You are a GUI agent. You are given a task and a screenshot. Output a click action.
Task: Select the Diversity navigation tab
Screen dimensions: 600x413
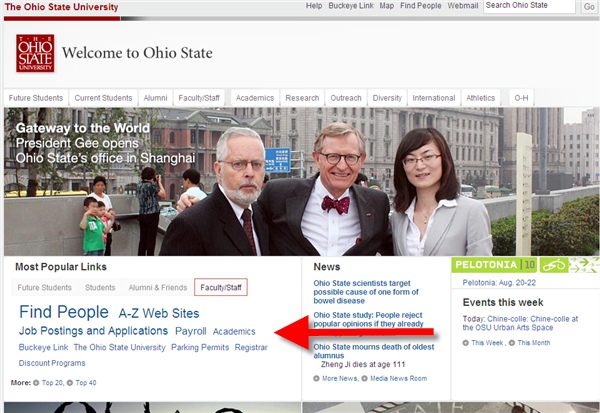click(387, 98)
